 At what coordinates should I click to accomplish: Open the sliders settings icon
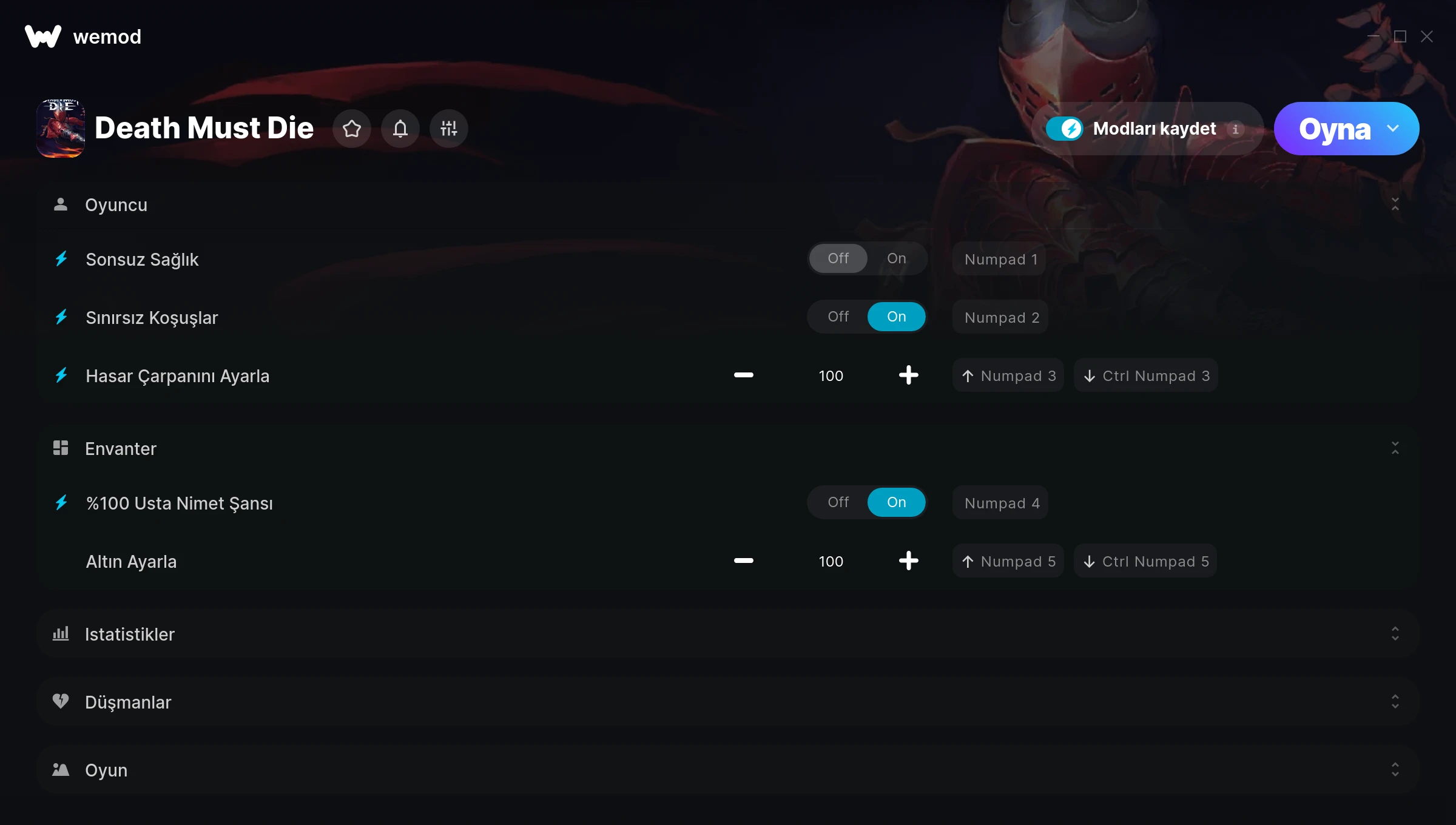pos(449,129)
